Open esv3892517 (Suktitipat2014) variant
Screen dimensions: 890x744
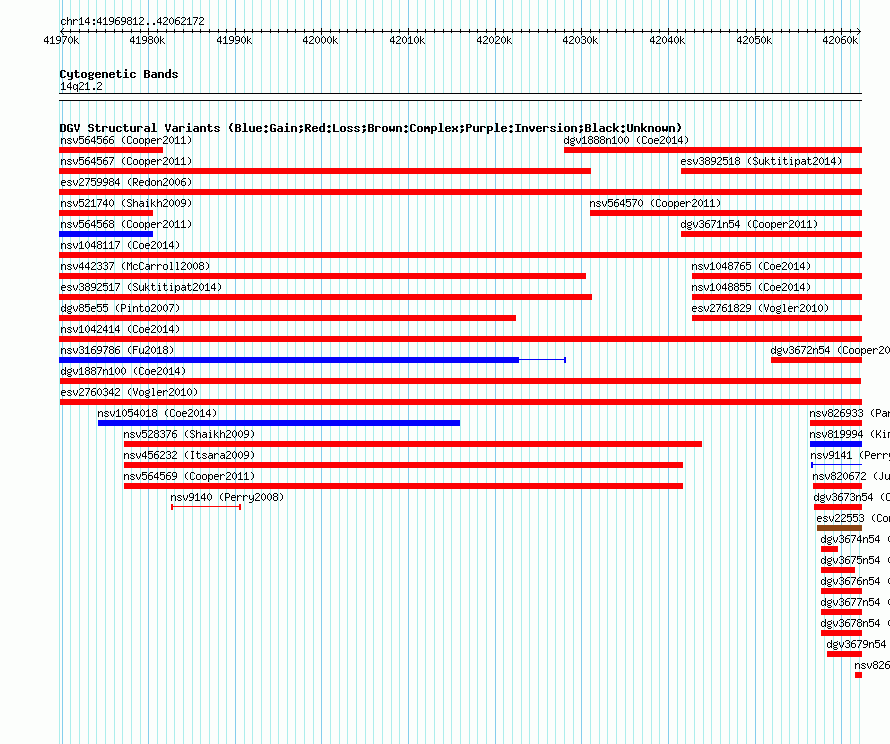pyautogui.click(x=141, y=287)
